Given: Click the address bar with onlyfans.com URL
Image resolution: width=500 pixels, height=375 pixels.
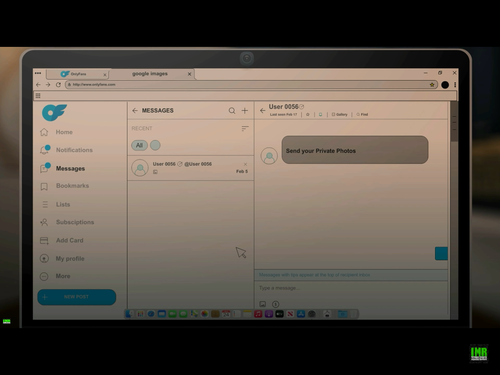Looking at the screenshot, I should coord(252,85).
